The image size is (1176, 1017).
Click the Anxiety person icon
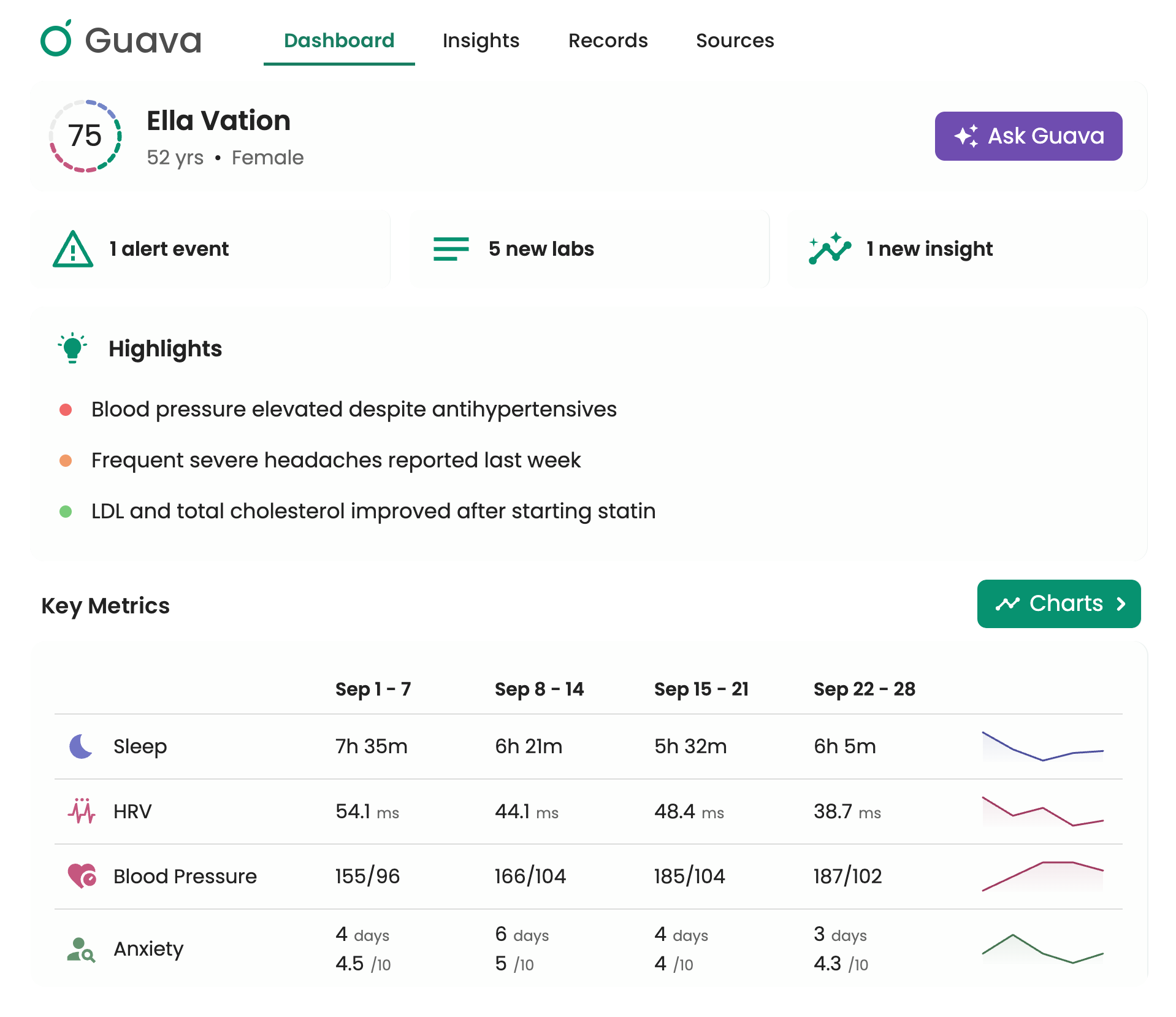[81, 949]
